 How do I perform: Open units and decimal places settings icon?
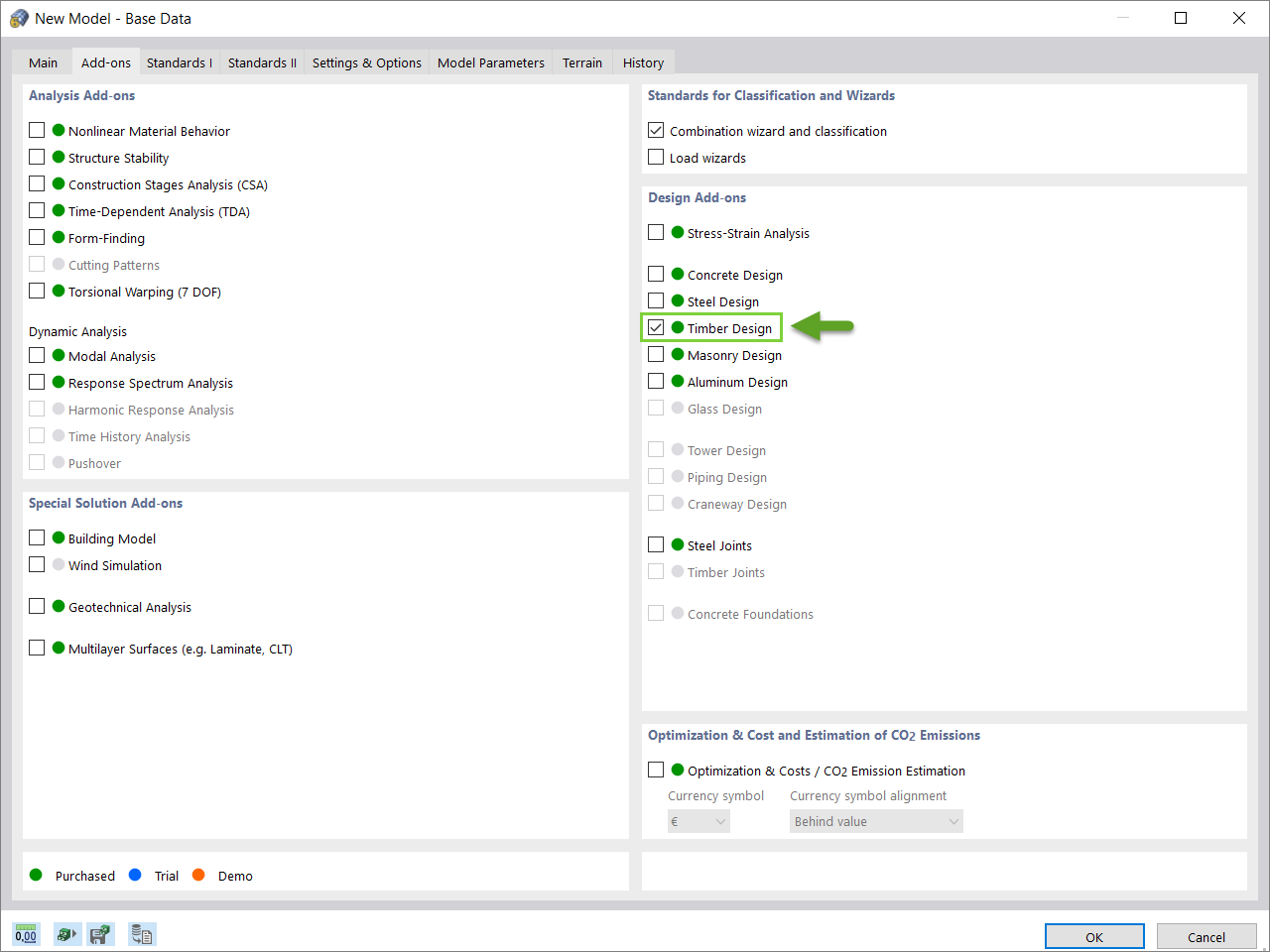click(26, 934)
